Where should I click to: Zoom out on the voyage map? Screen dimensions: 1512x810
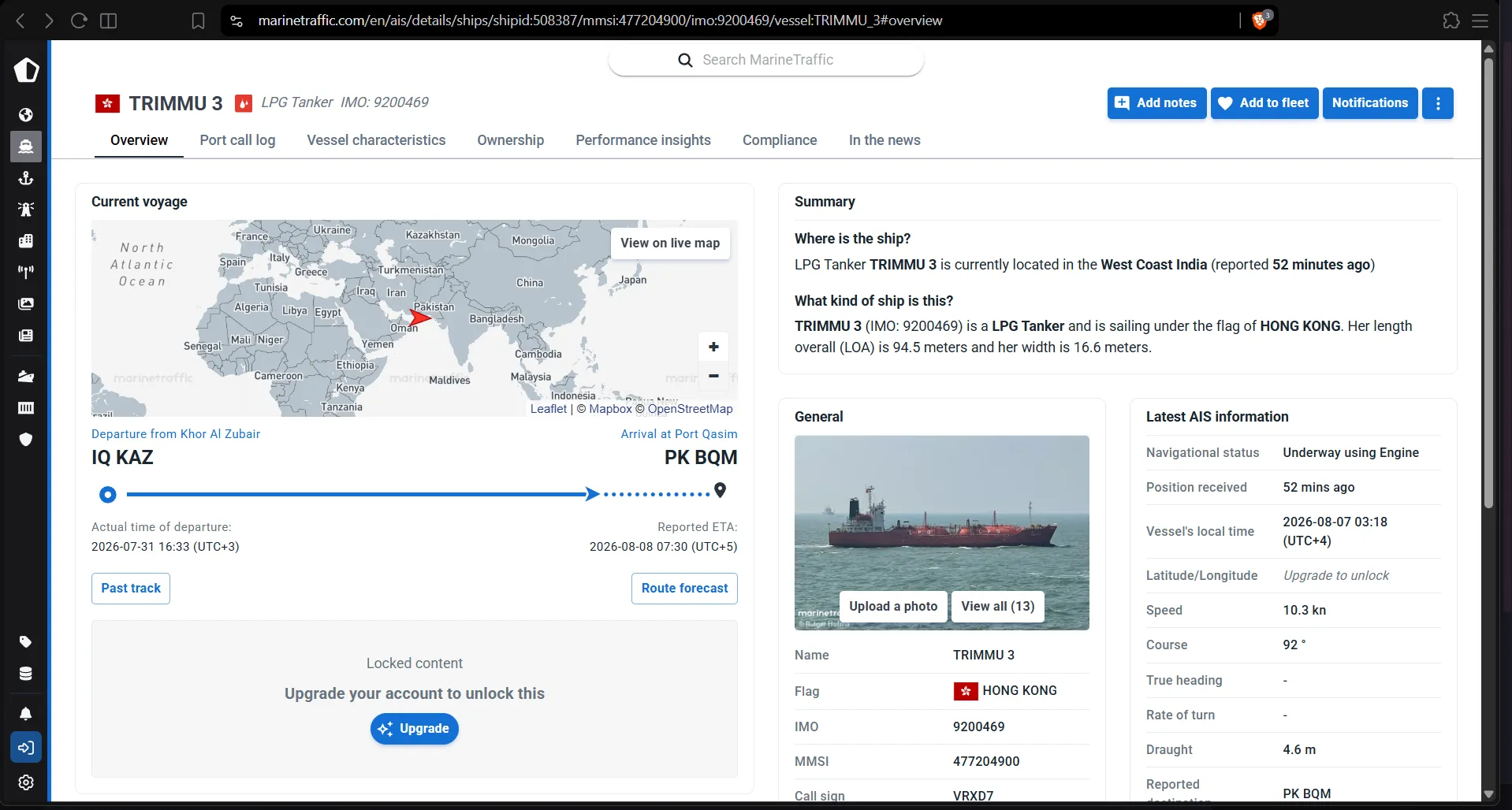point(713,376)
